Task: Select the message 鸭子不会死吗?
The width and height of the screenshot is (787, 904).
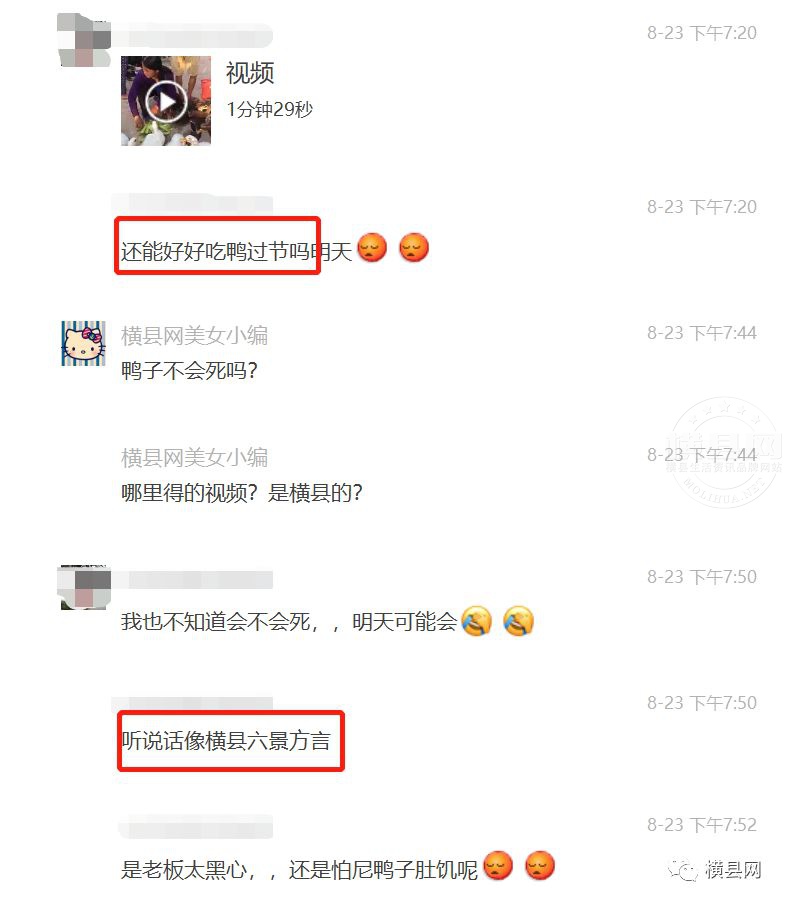Action: tap(189, 370)
